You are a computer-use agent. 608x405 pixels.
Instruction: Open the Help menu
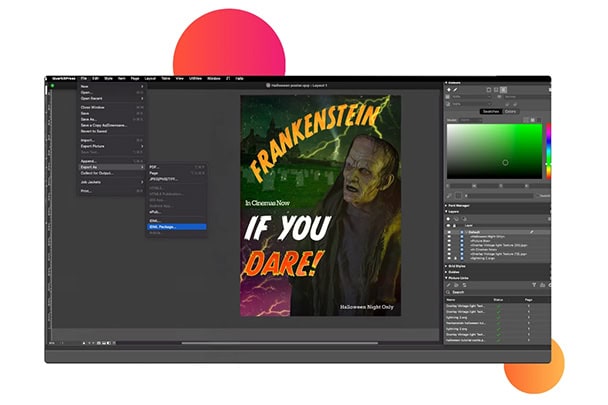pos(240,78)
